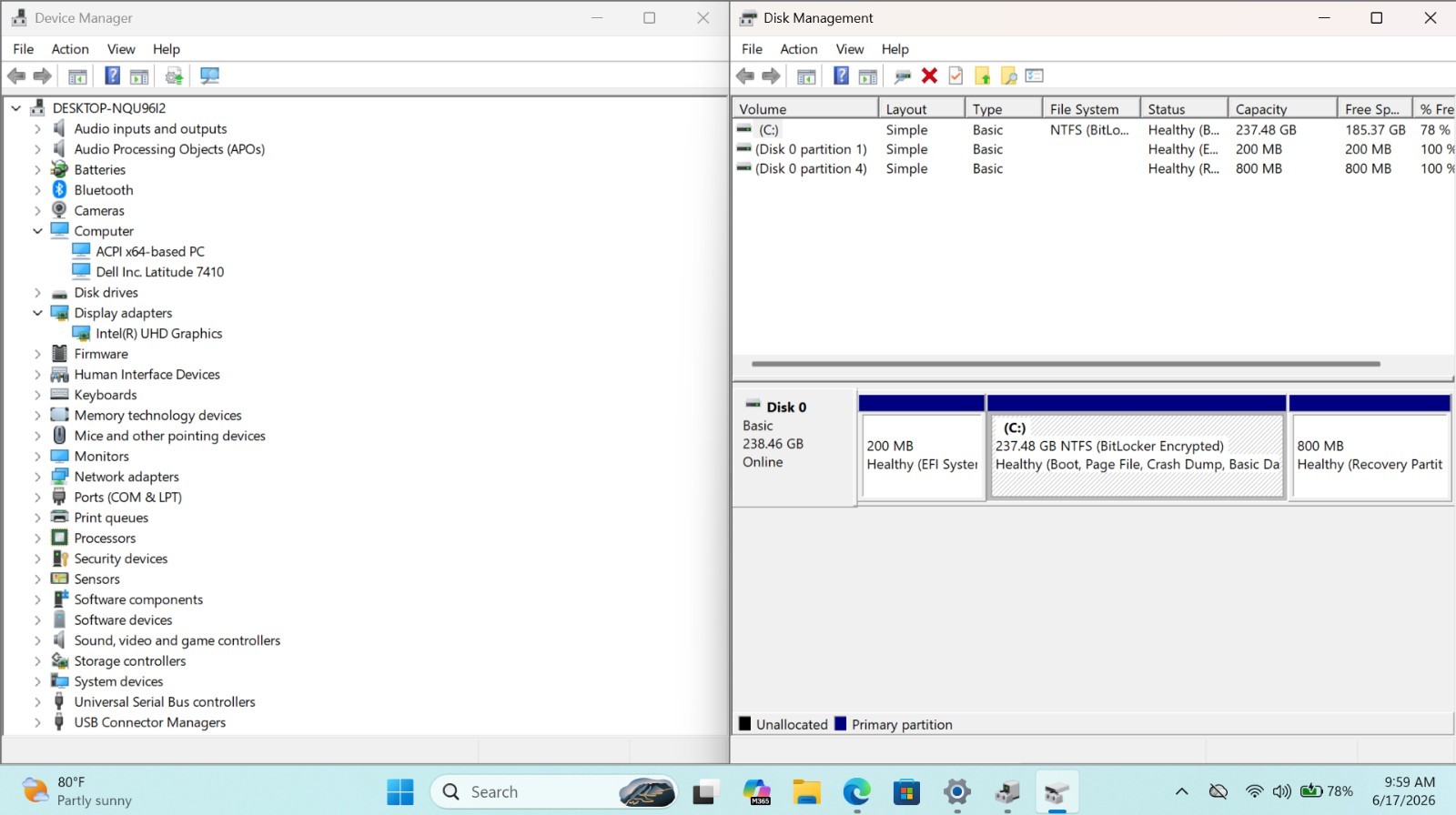Sort by the Volume column header

pos(806,109)
